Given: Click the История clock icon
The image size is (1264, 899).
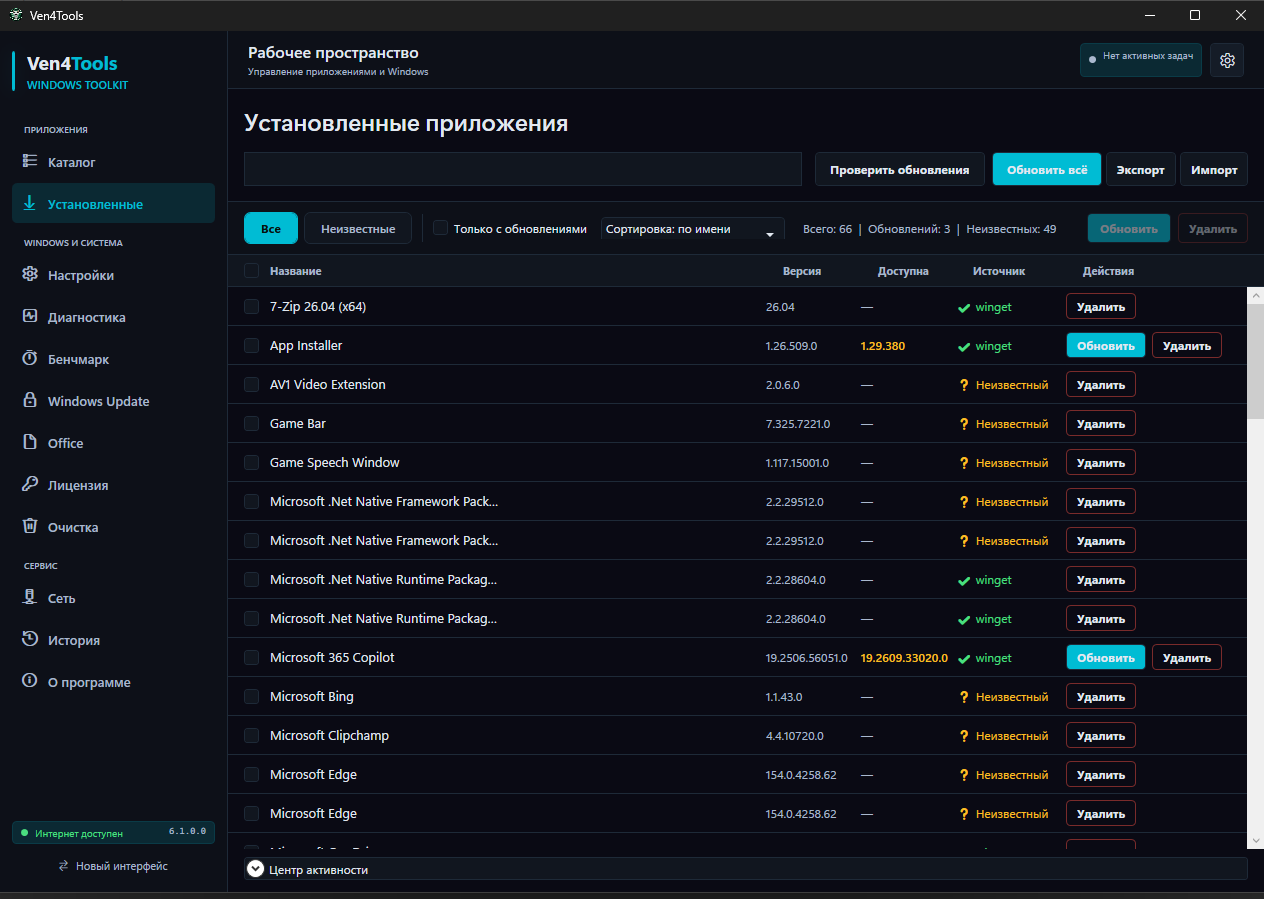Looking at the screenshot, I should (30, 640).
